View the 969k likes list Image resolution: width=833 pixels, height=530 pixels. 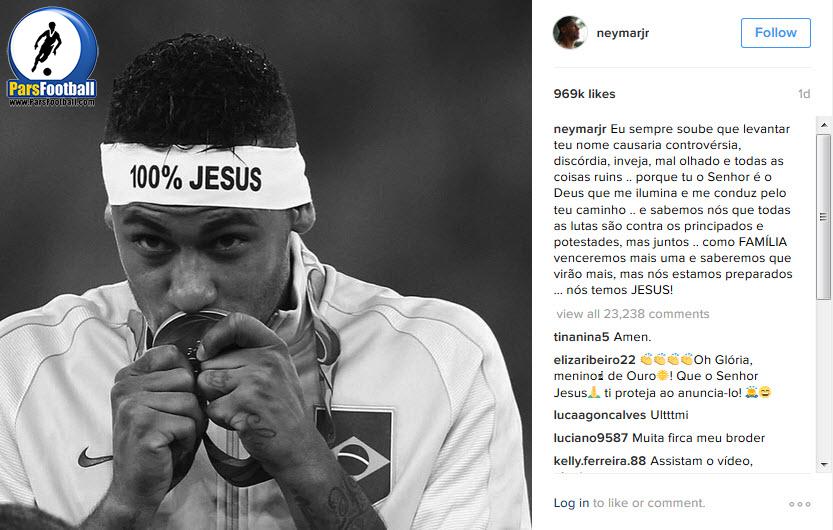[584, 94]
